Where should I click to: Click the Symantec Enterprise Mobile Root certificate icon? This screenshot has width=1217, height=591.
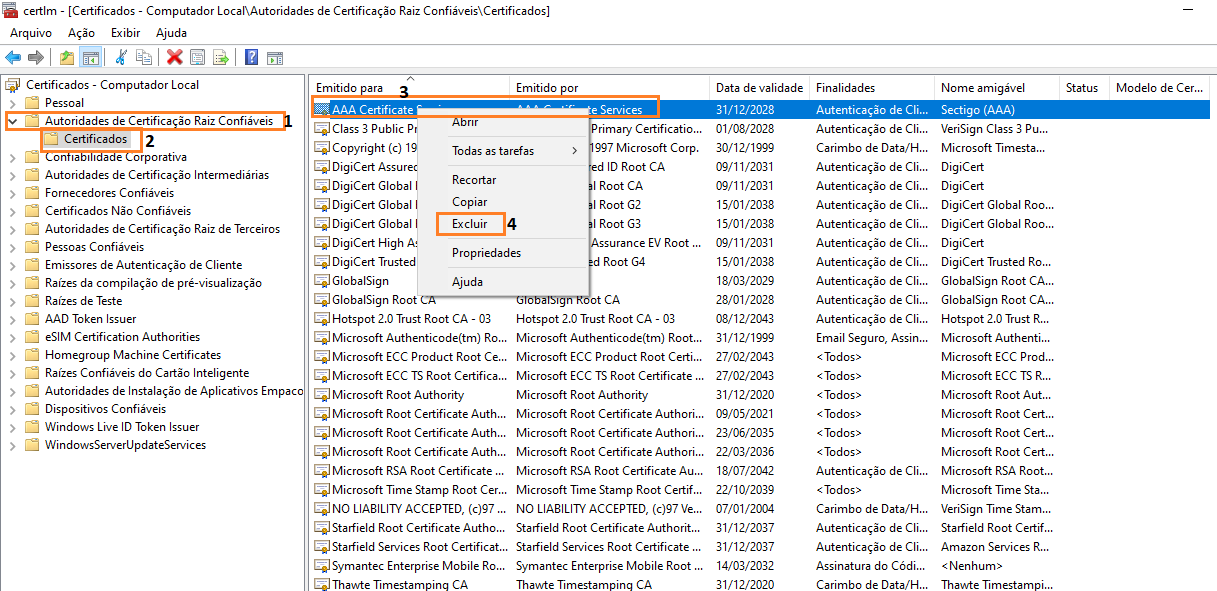click(x=322, y=566)
